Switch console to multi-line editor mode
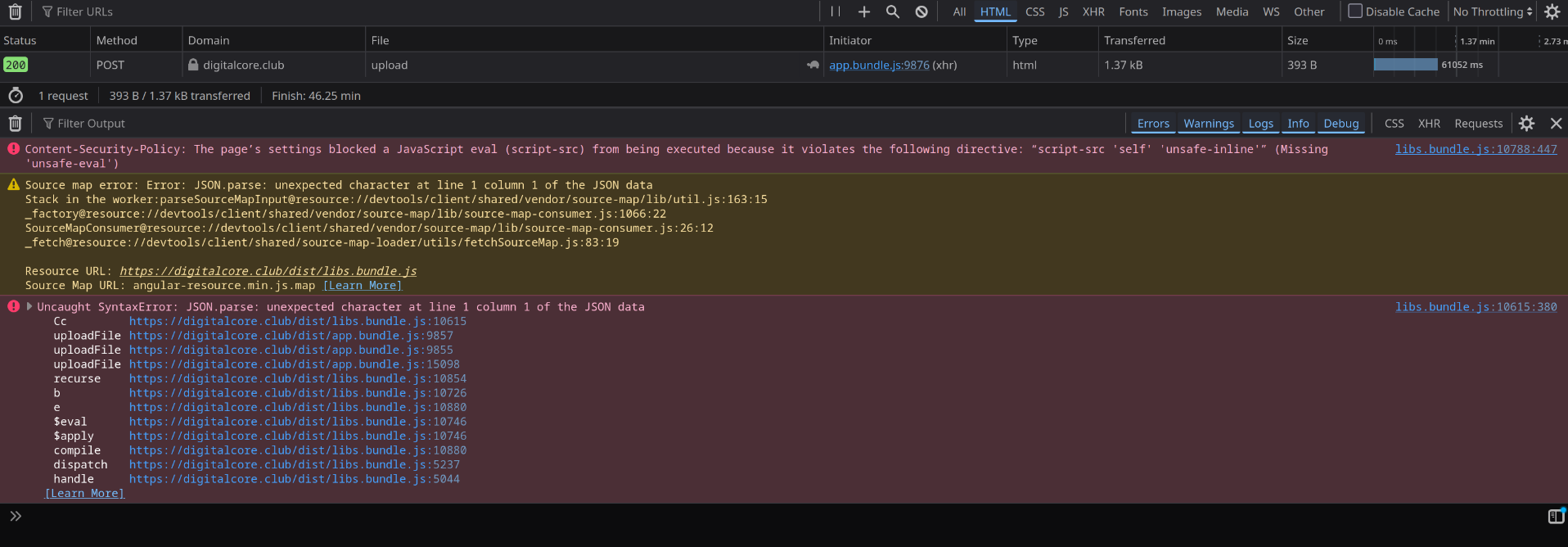This screenshot has width=1568, height=547. (x=1555, y=516)
